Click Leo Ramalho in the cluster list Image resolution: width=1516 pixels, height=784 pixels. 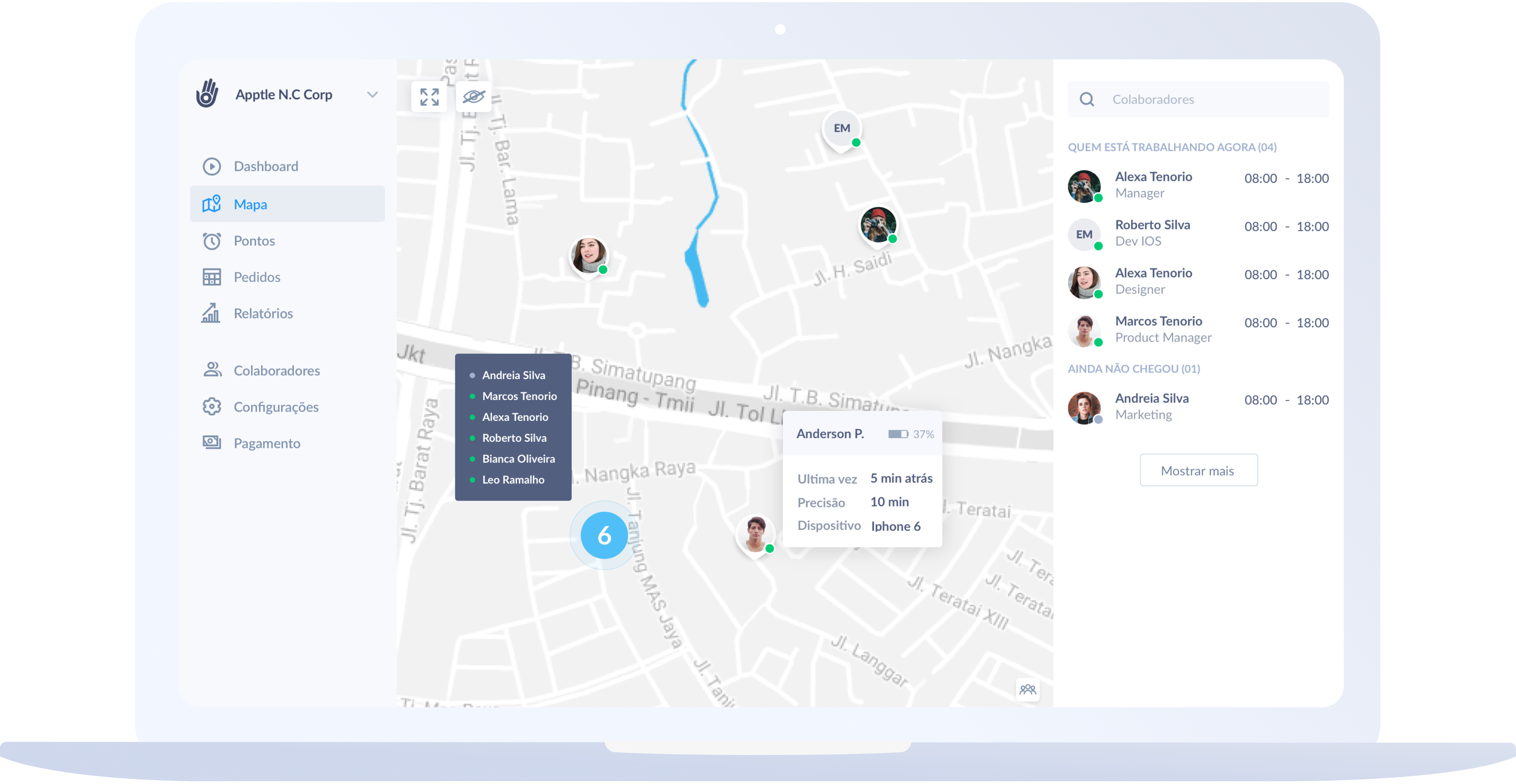click(x=513, y=480)
